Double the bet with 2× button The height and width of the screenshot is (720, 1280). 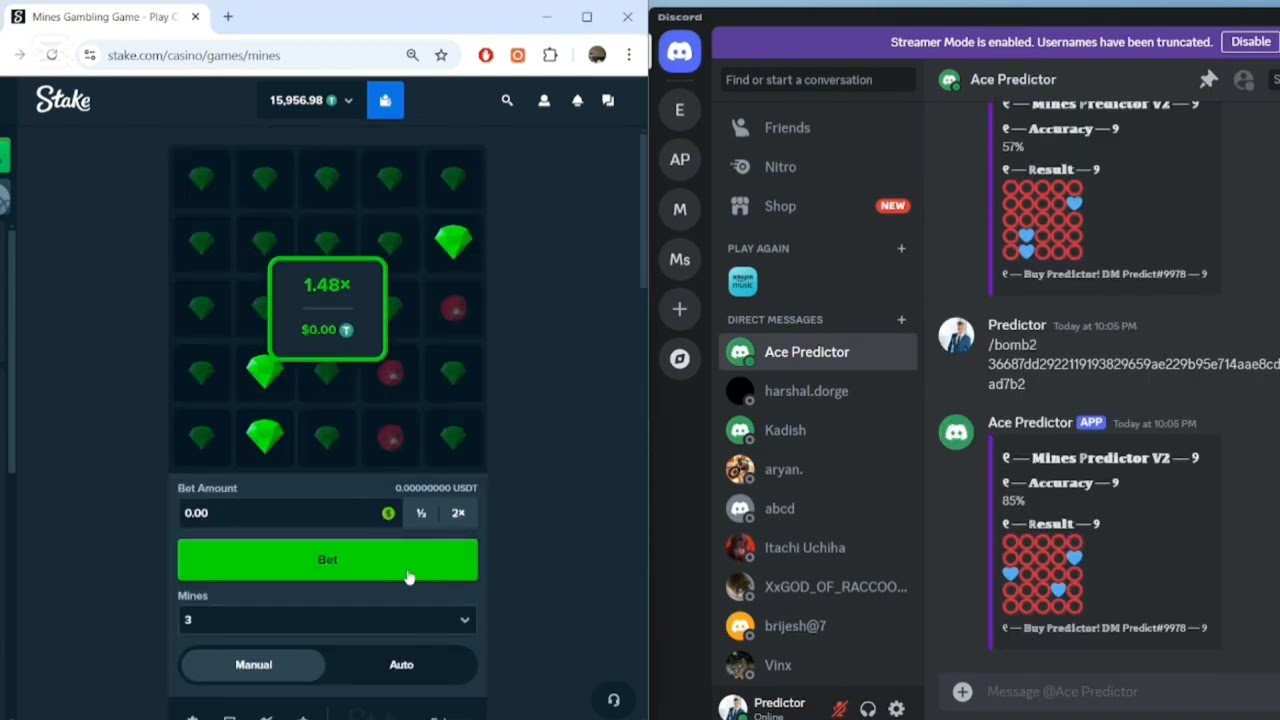pyautogui.click(x=458, y=513)
